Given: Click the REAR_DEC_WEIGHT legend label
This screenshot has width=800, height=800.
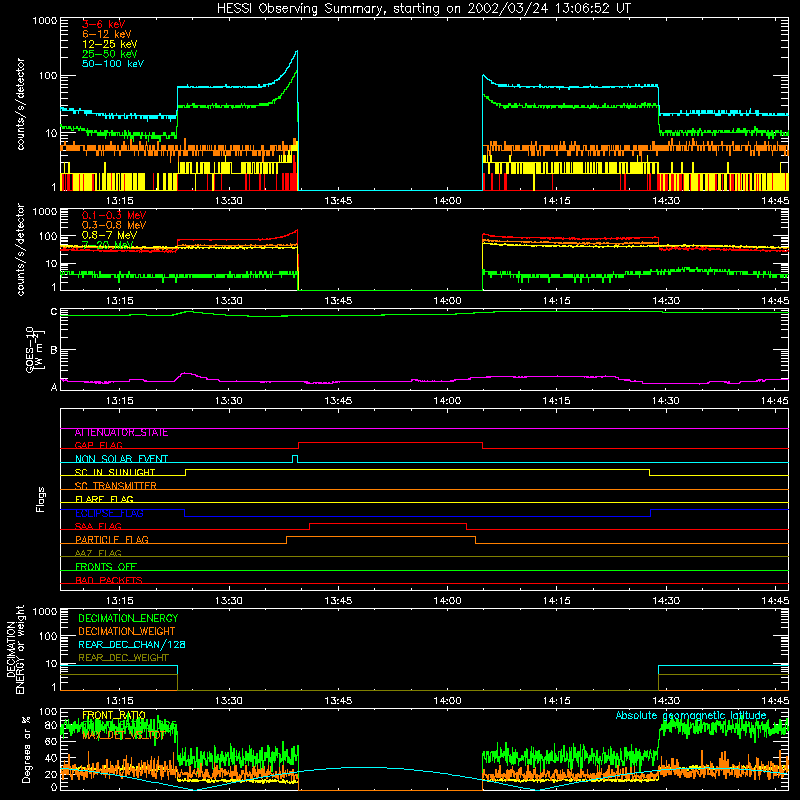Looking at the screenshot, I should click(x=123, y=658).
